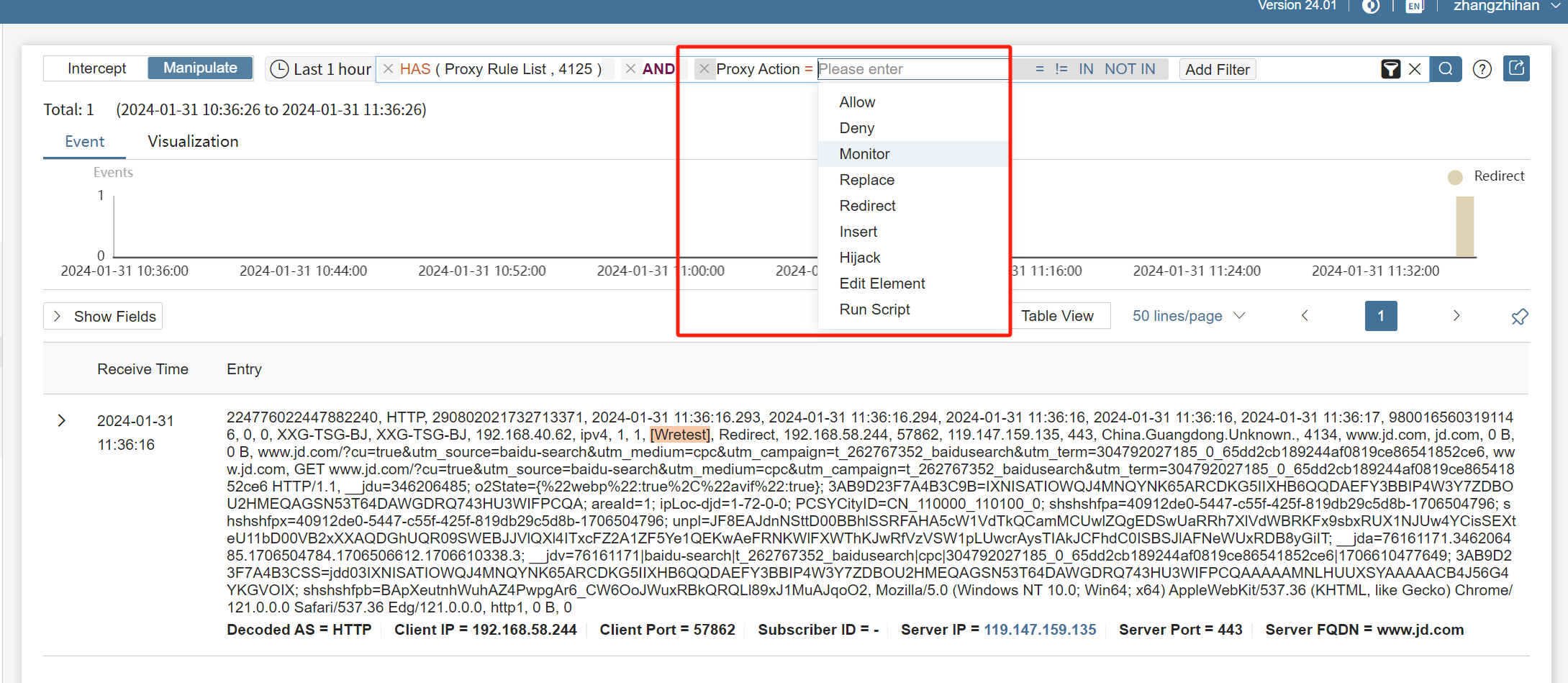
Task: Switch language using the EN icon
Action: tap(1414, 6)
